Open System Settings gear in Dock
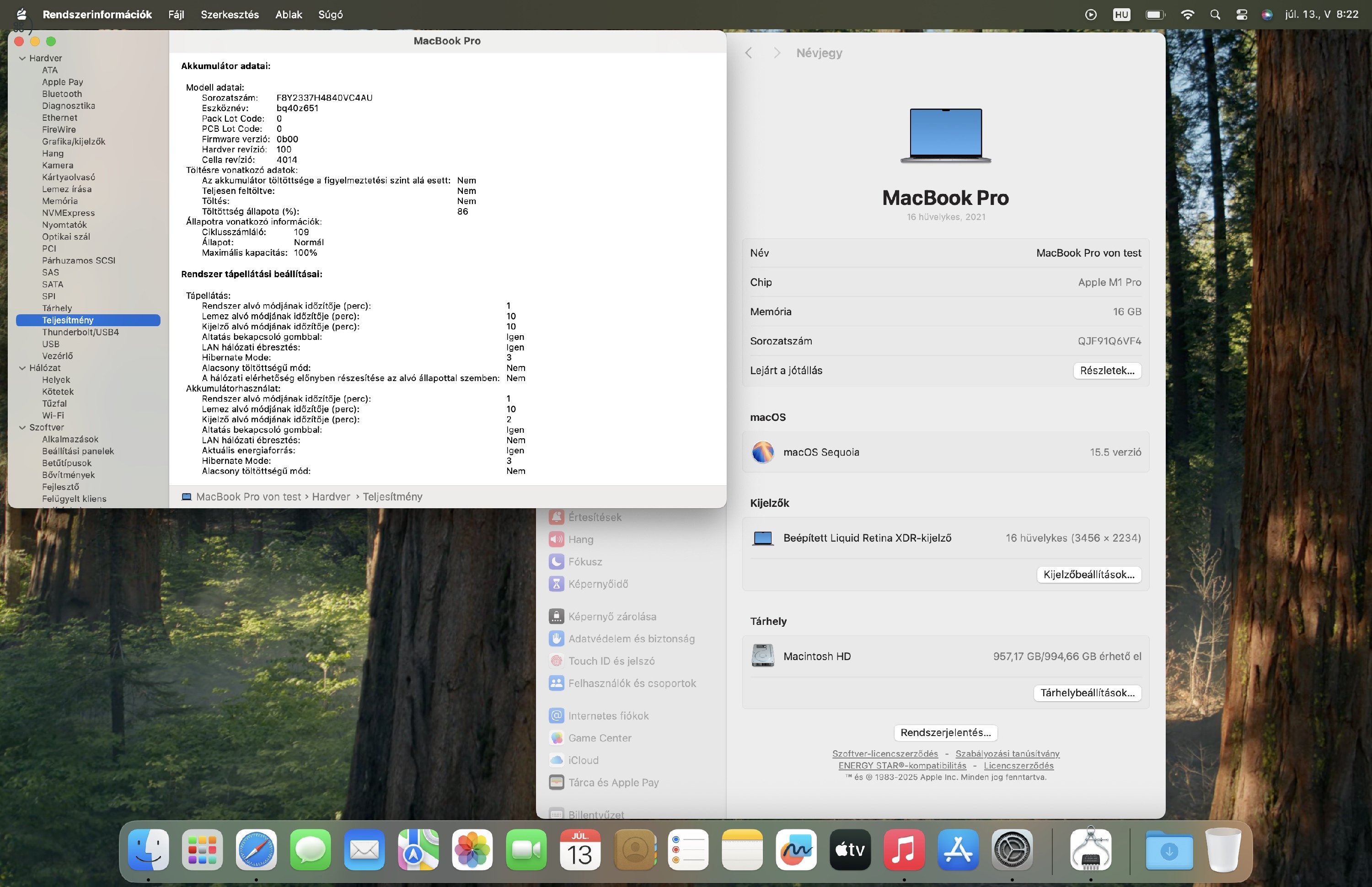Image resolution: width=1372 pixels, height=887 pixels. click(x=1012, y=849)
